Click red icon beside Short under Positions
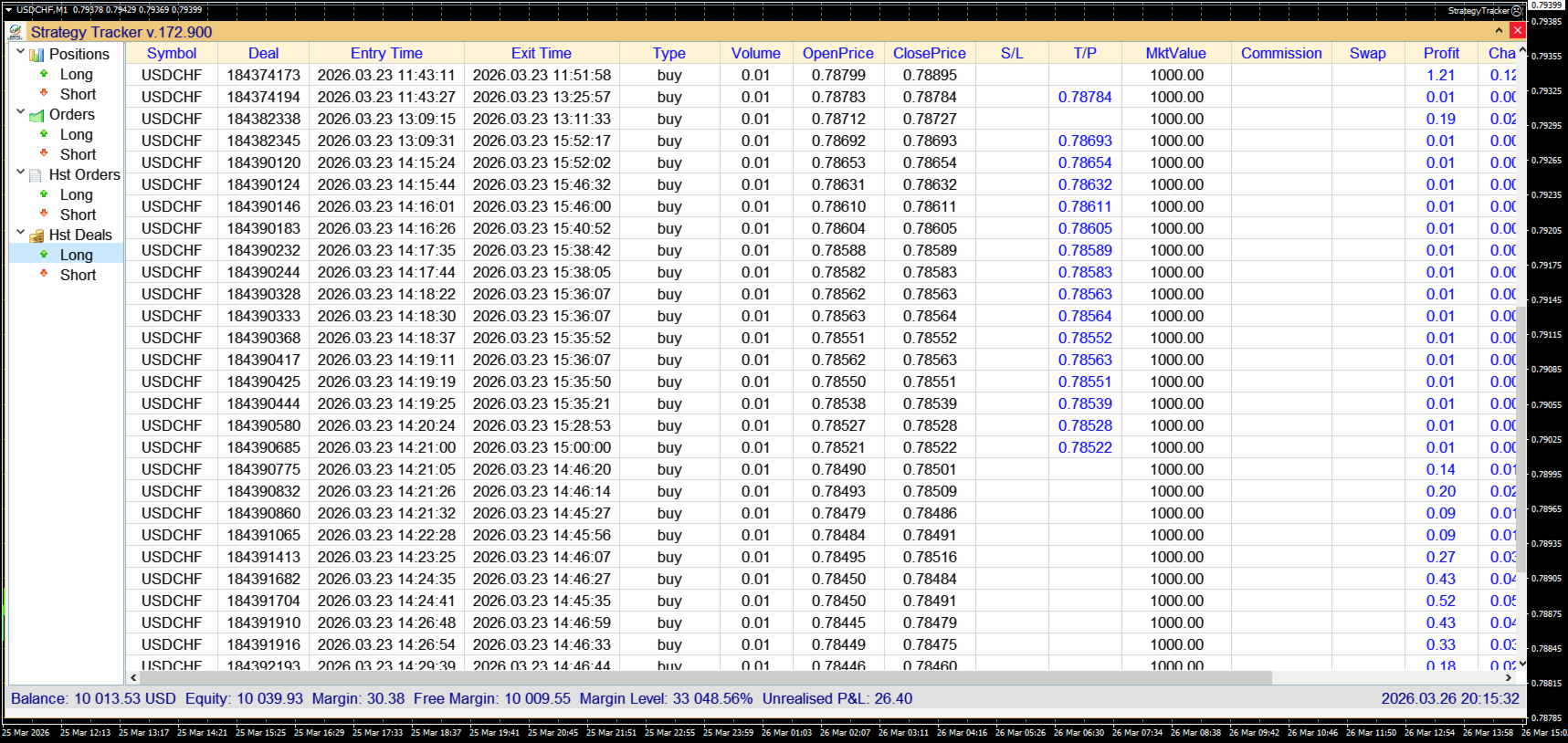Viewport: 1568px width, 743px height. (x=44, y=93)
